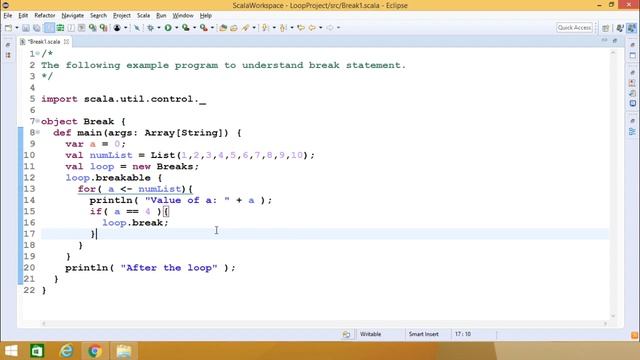Click the Writable status bar entry
Image resolution: width=640 pixels, height=360 pixels.
pos(370,334)
